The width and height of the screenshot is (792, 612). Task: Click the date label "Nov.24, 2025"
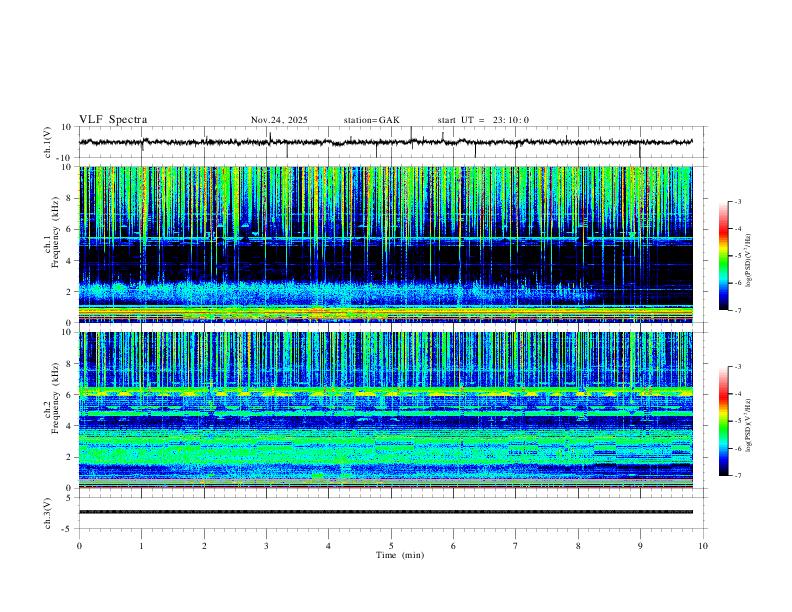(x=279, y=120)
